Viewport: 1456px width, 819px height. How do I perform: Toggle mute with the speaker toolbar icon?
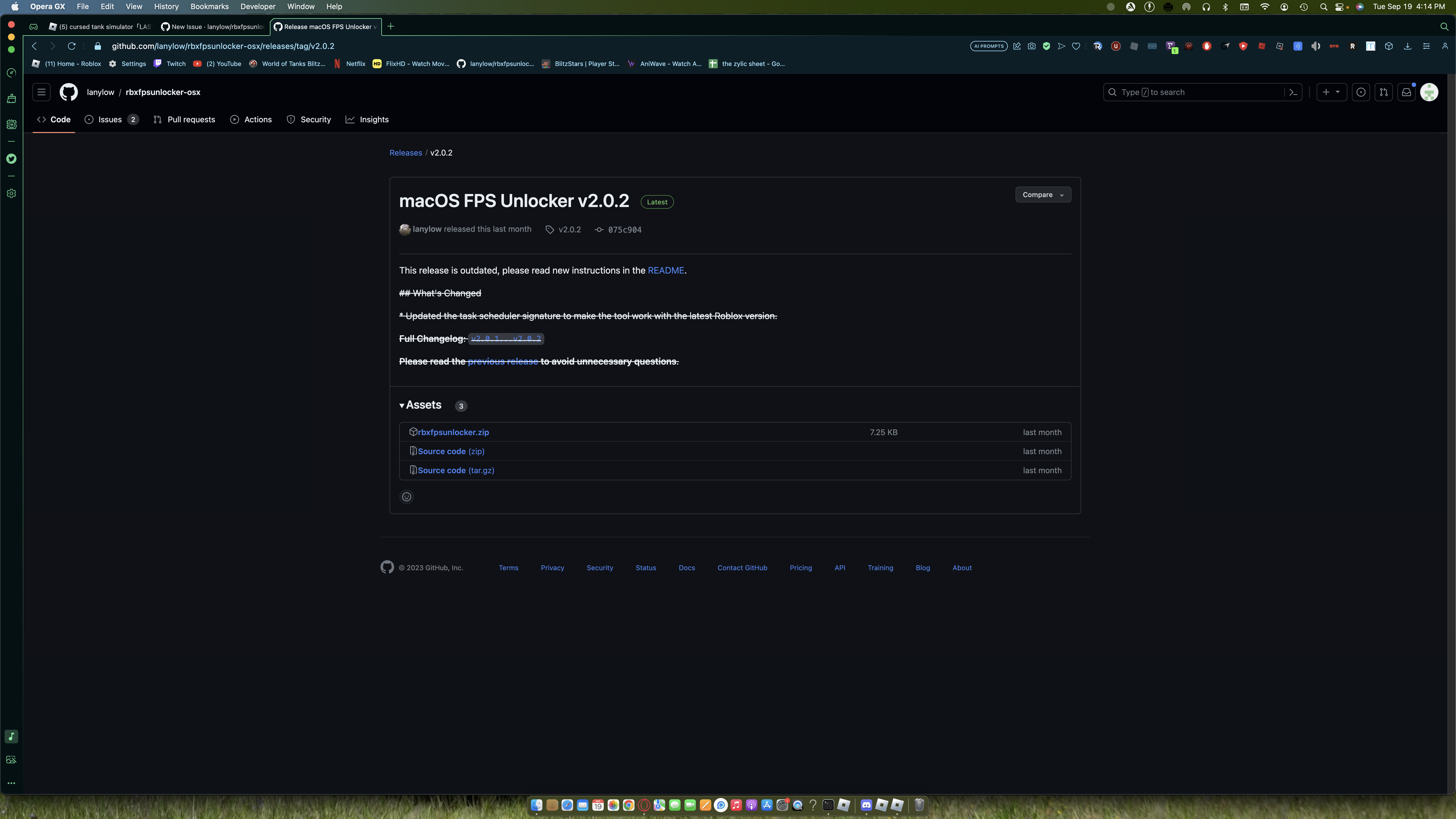[x=1315, y=46]
